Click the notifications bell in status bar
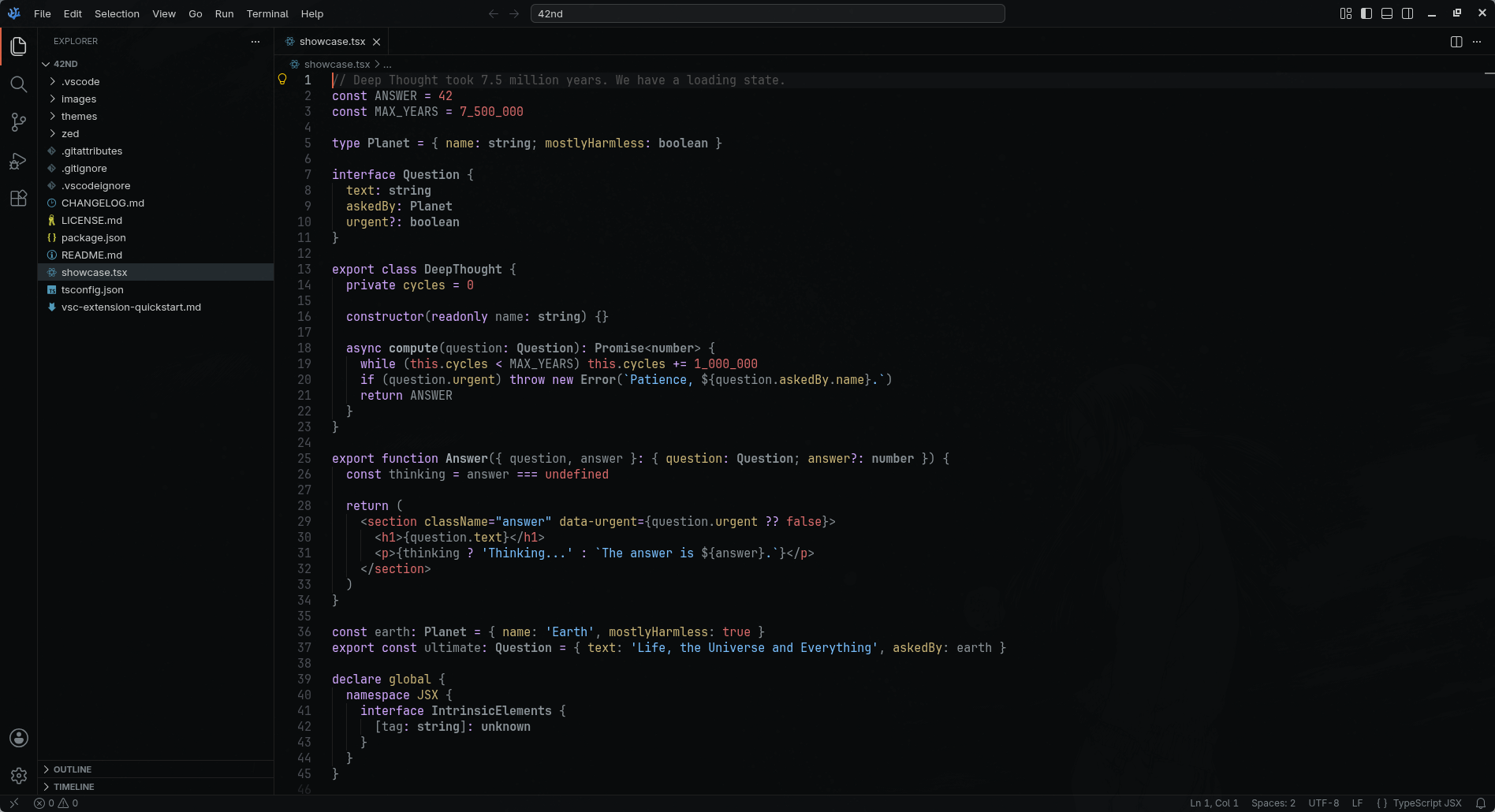The image size is (1495, 812). click(1481, 803)
